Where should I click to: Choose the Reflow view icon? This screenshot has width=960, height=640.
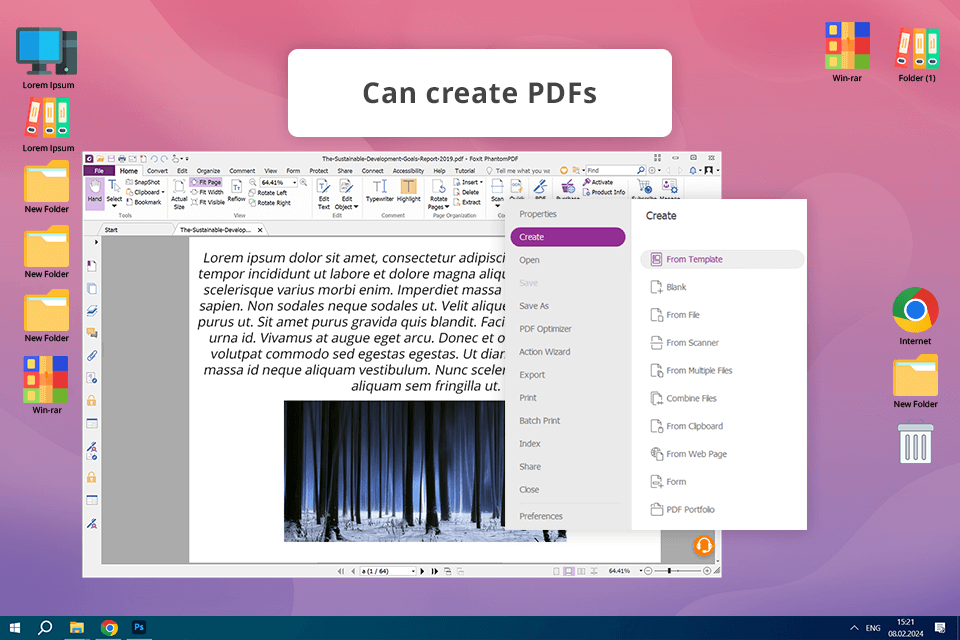tap(237, 191)
